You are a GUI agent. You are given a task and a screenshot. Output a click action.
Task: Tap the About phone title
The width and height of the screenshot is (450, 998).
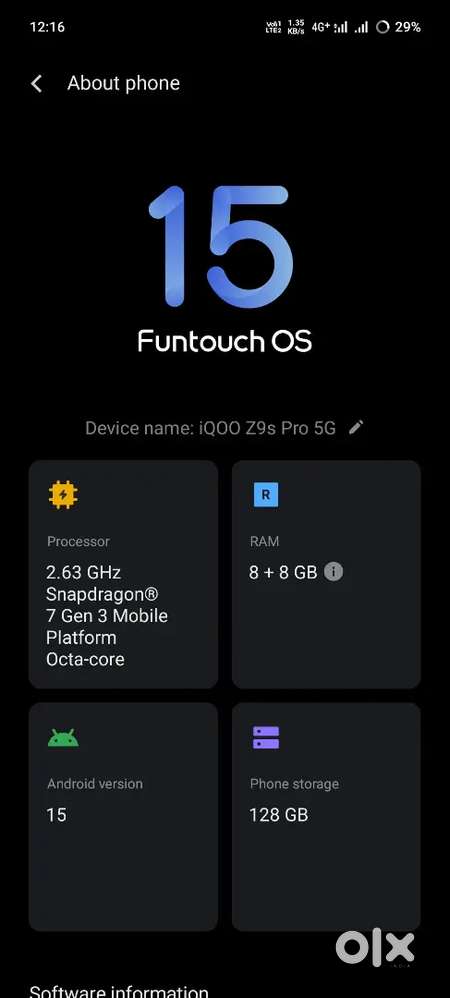tap(123, 83)
